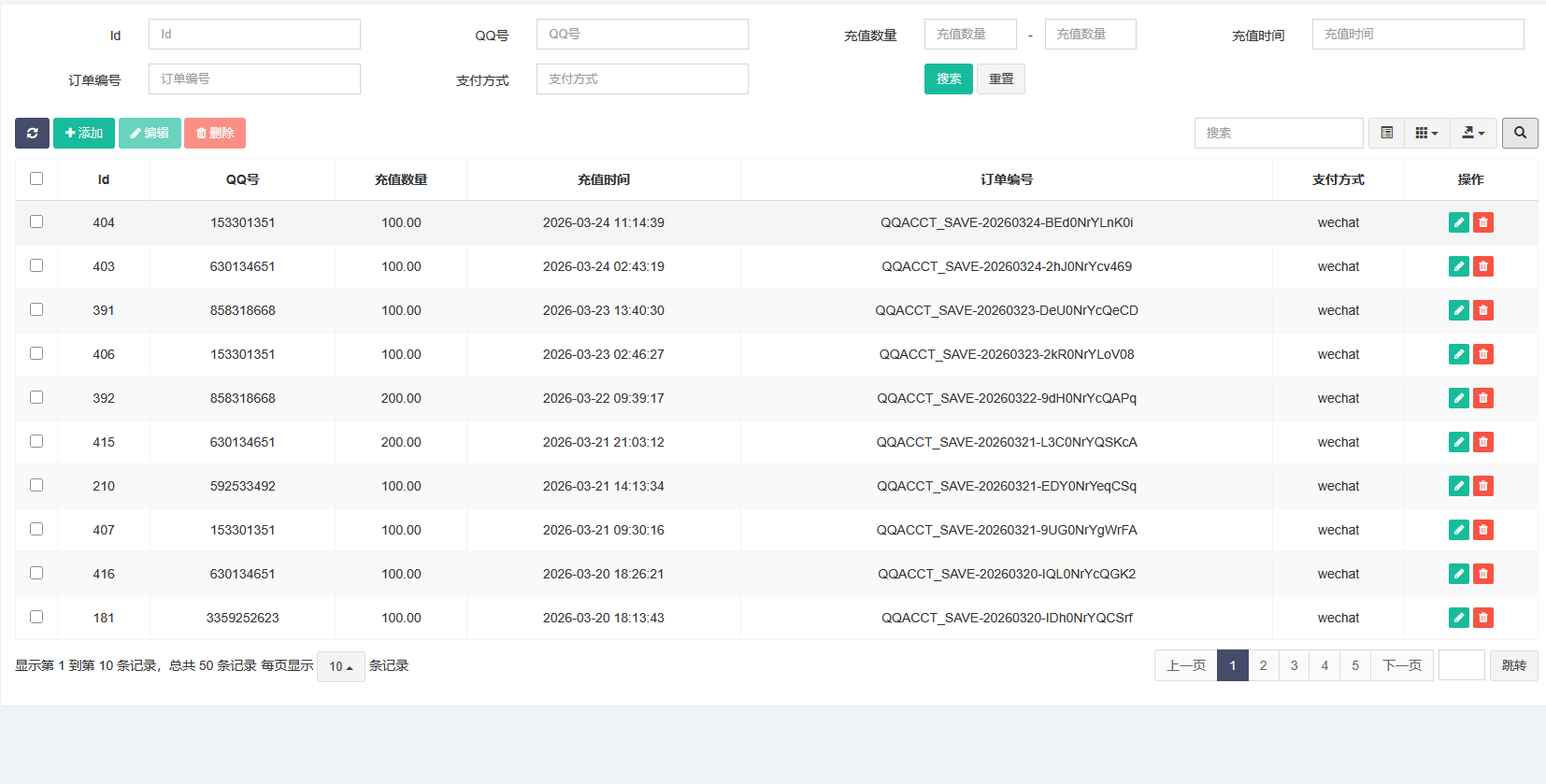Edit record for QQ 592533492
Screen dimensions: 1546x784
(x=1458, y=486)
